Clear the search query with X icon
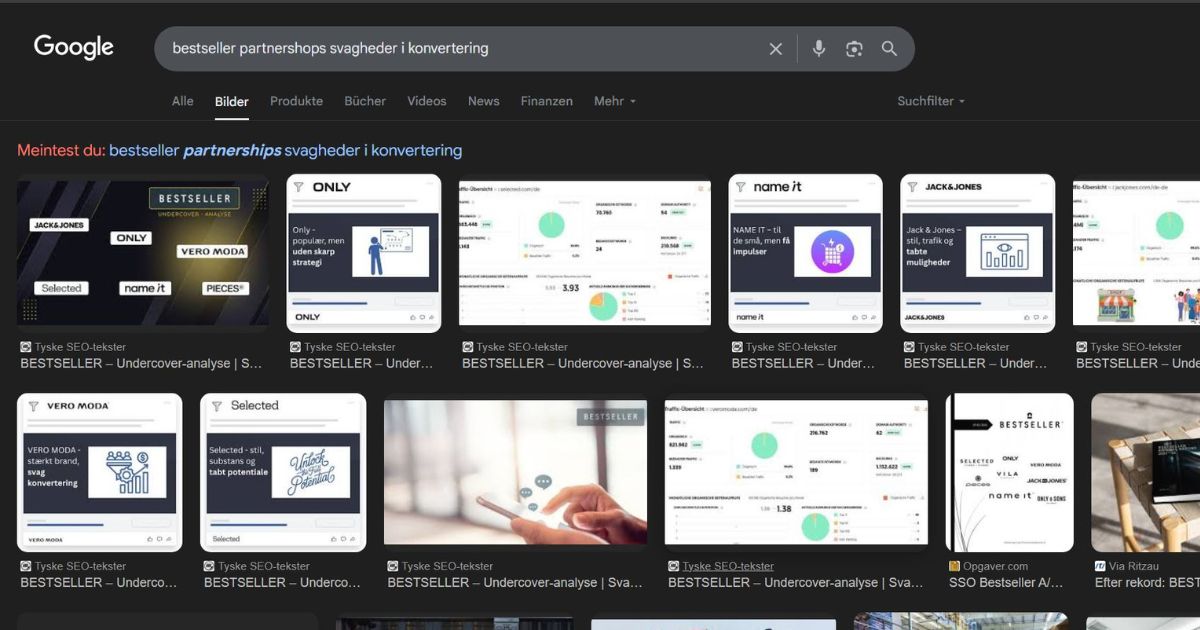This screenshot has width=1200, height=630. [776, 49]
